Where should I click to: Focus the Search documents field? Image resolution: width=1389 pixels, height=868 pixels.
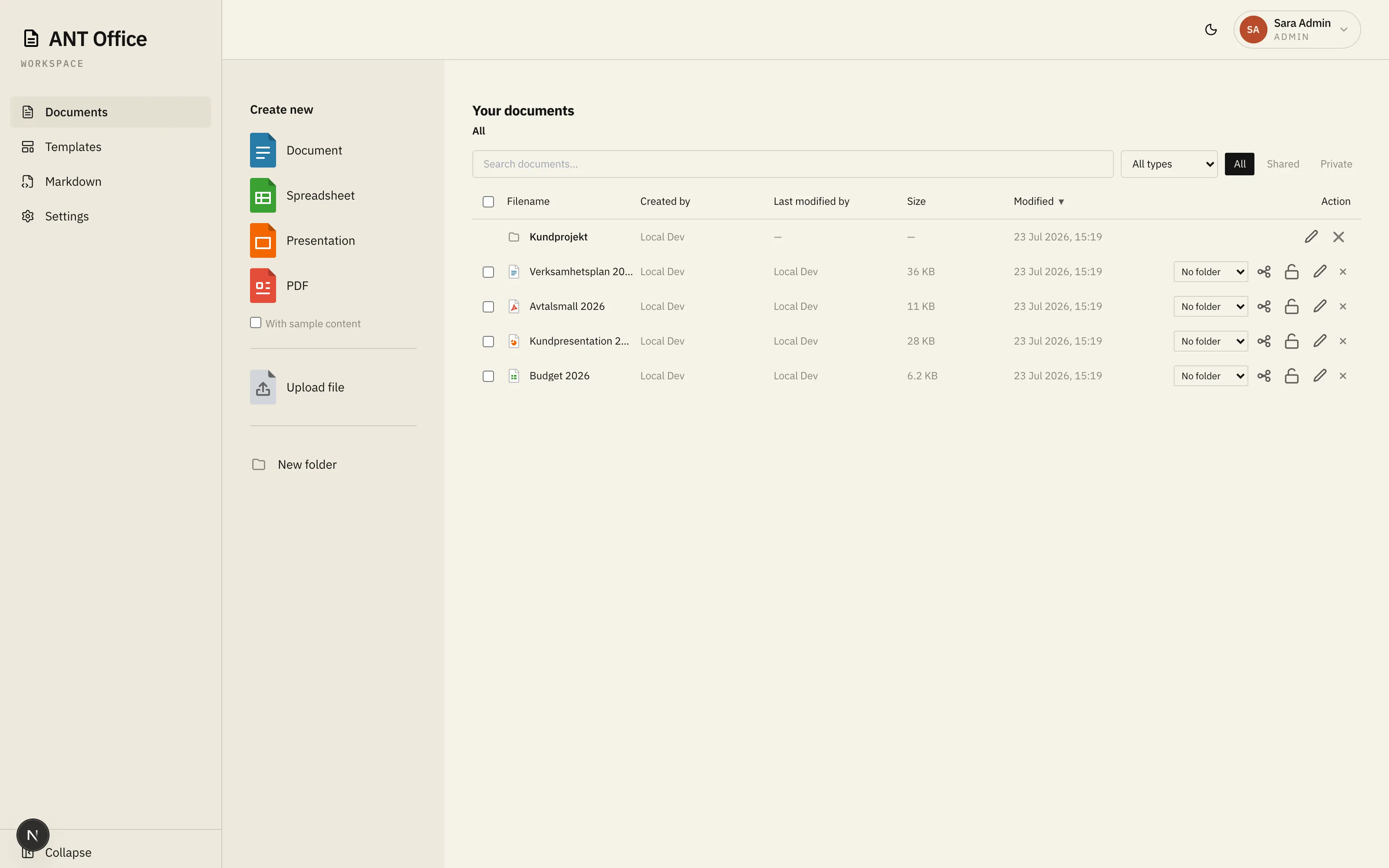(x=792, y=164)
